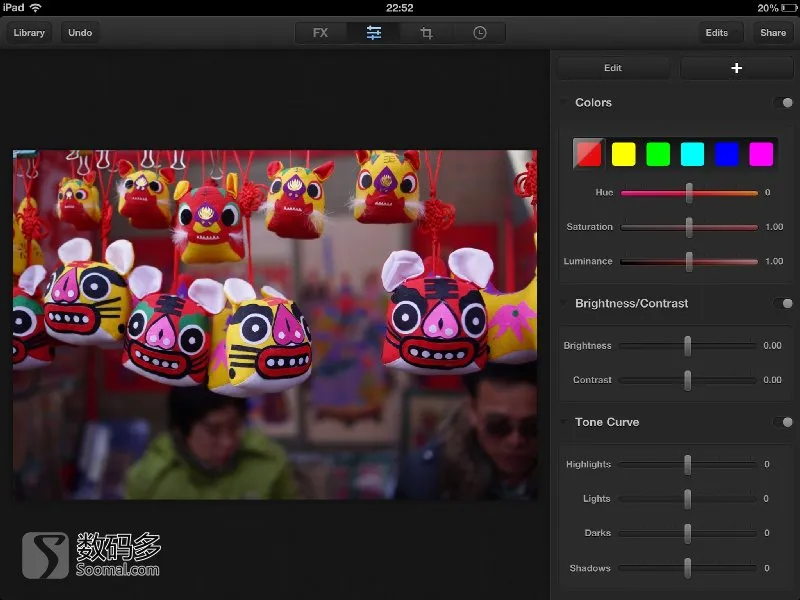Toggle the Brightness/Contrast switch
800x600 pixels.
click(783, 304)
